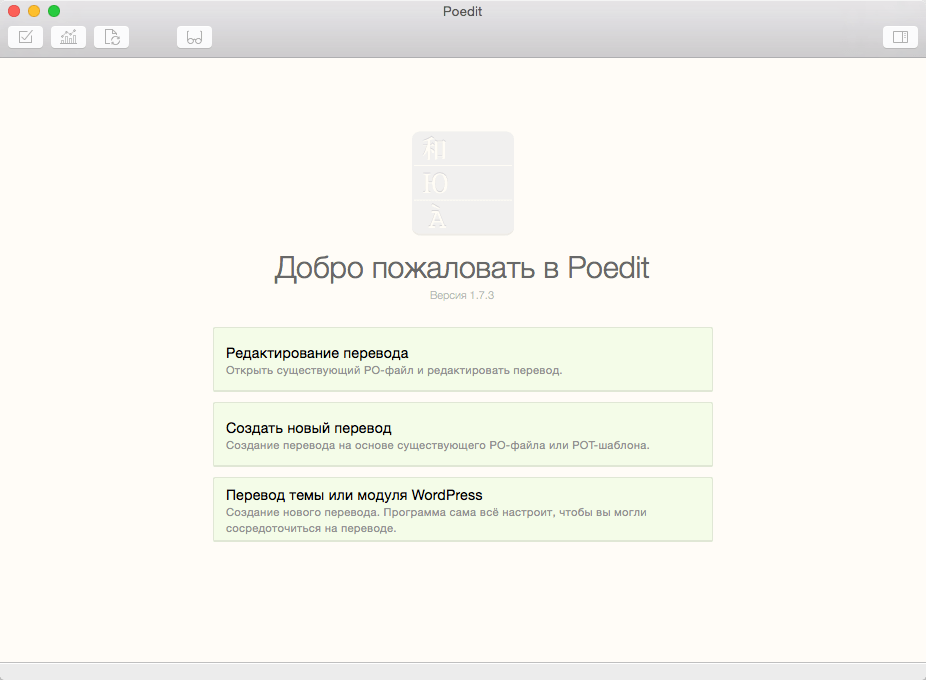The height and width of the screenshot is (680, 926).
Task: Minimize Poedit with the yellow button
Action: [34, 11]
